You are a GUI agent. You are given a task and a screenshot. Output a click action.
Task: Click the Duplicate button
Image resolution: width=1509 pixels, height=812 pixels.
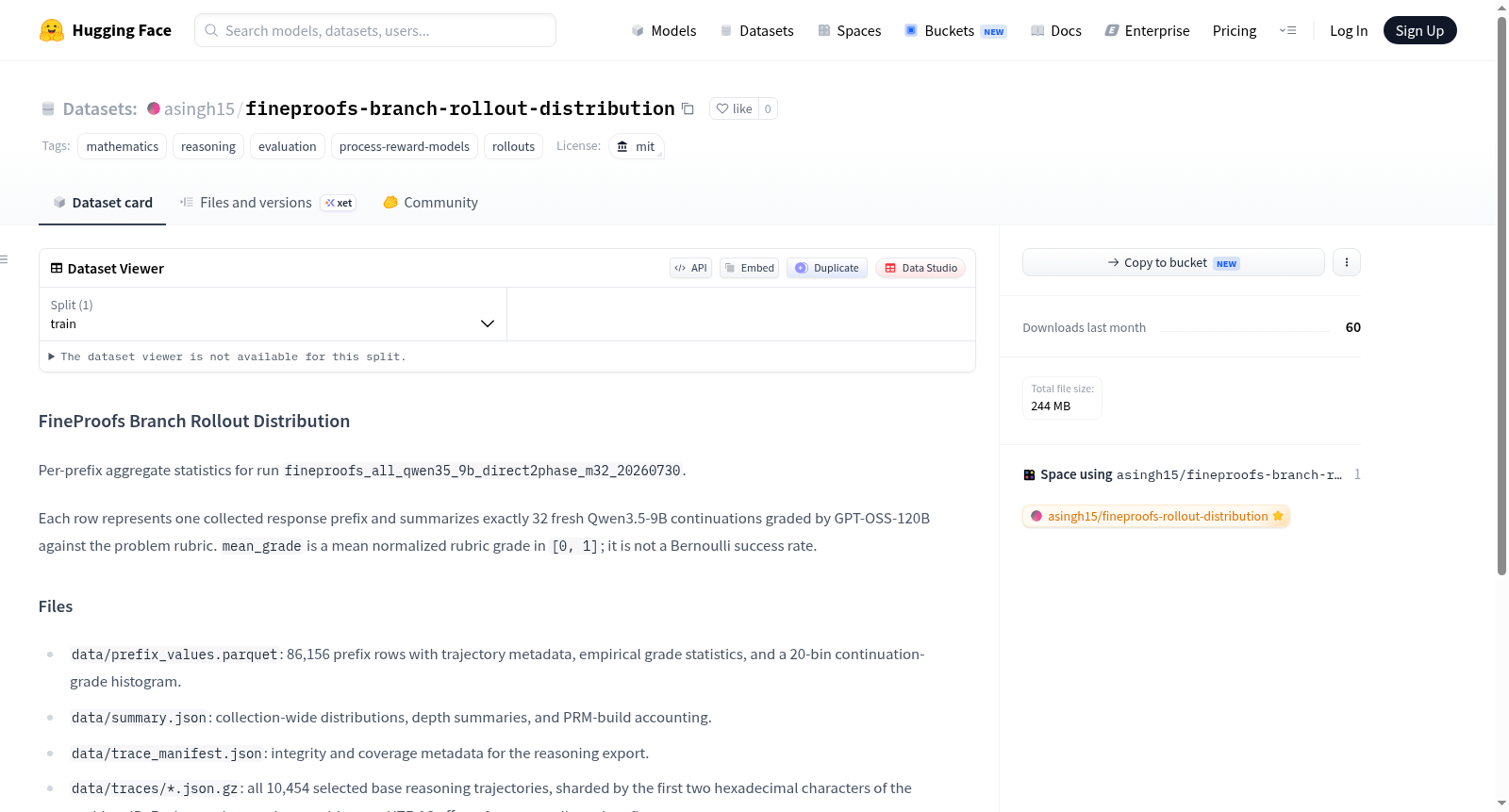(x=827, y=268)
